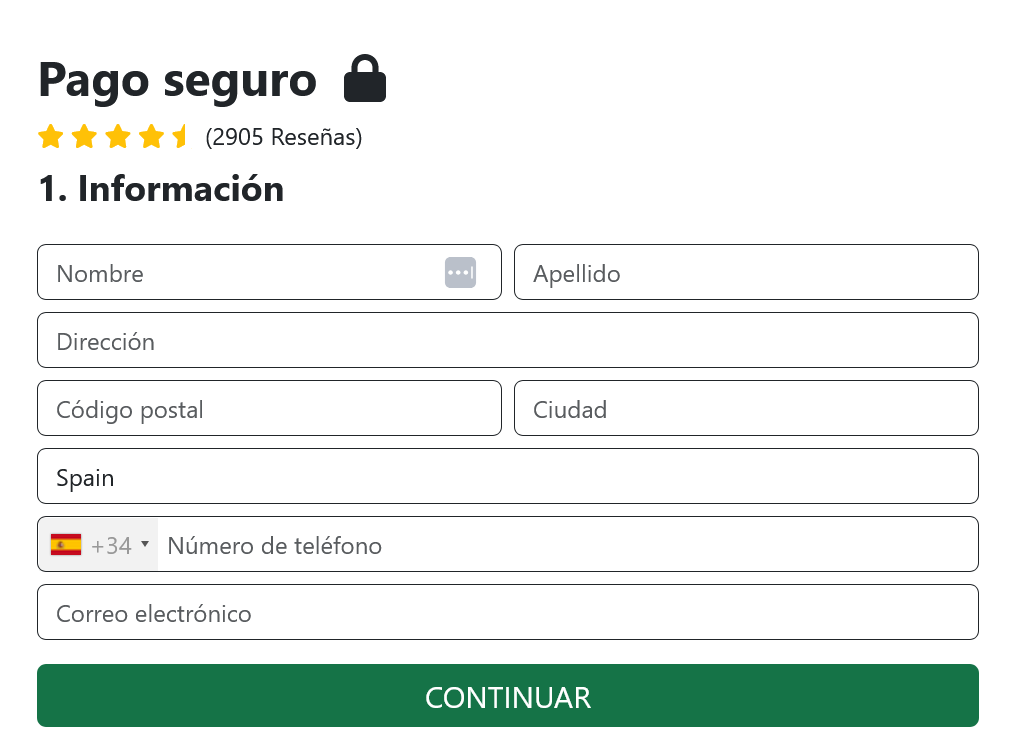The image size is (1021, 741).
Task: Click inside the Apellido field
Action: [x=746, y=272]
